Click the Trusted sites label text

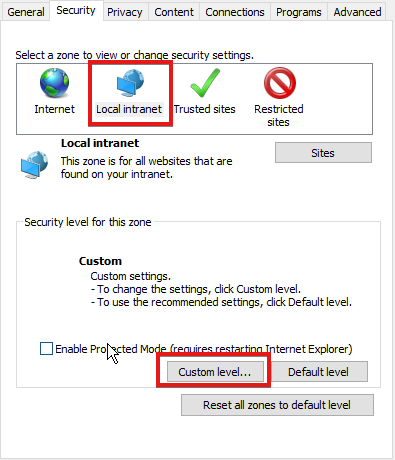click(x=205, y=109)
